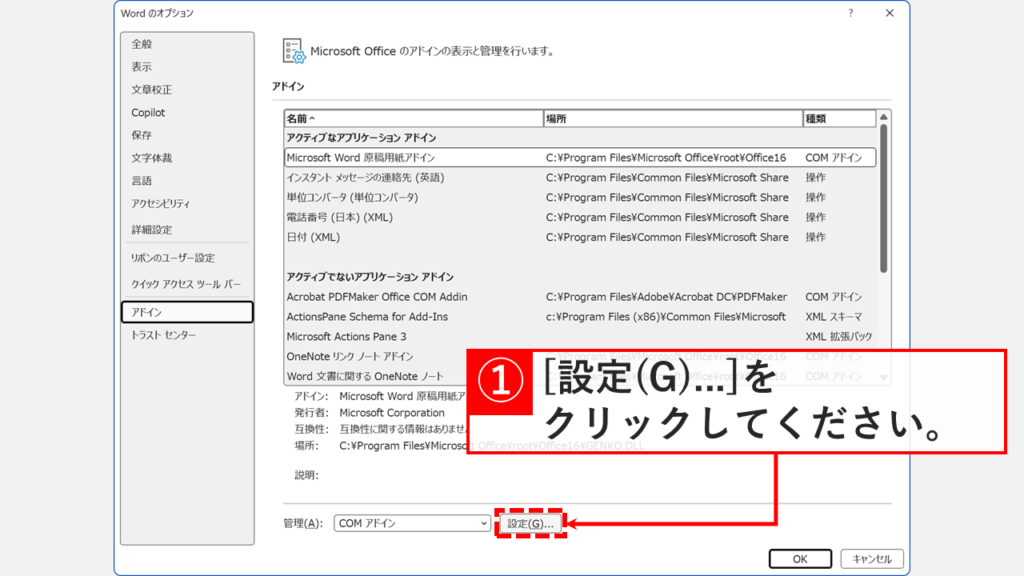Close the Word のオプション dialog
Image resolution: width=1024 pixels, height=576 pixels.
889,13
